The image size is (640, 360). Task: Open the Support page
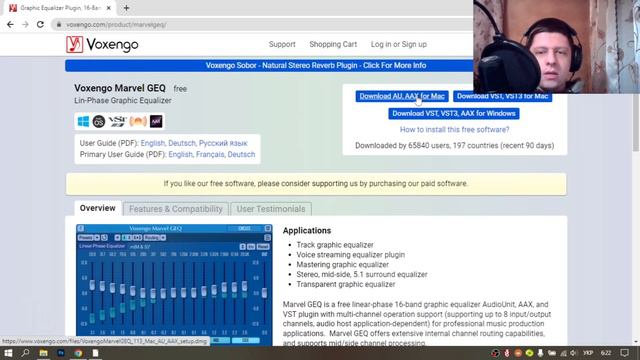(x=282, y=44)
